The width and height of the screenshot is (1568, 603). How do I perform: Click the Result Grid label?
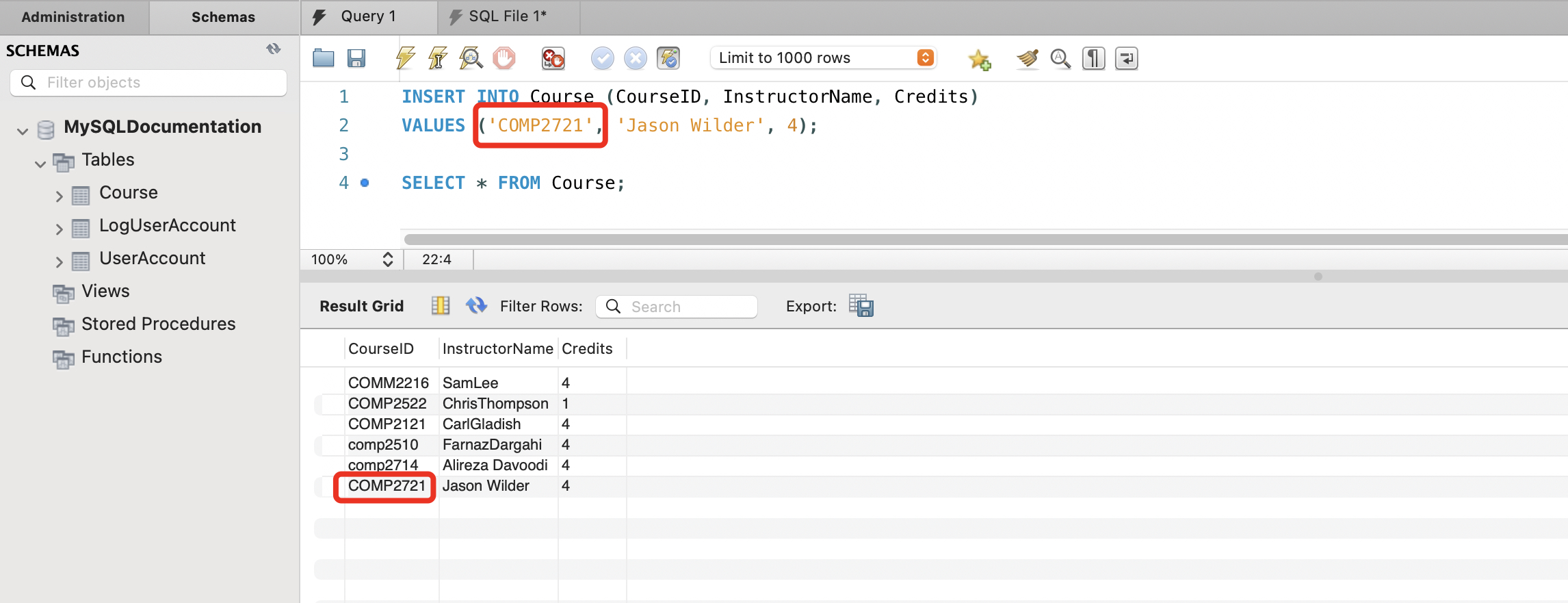(x=361, y=306)
